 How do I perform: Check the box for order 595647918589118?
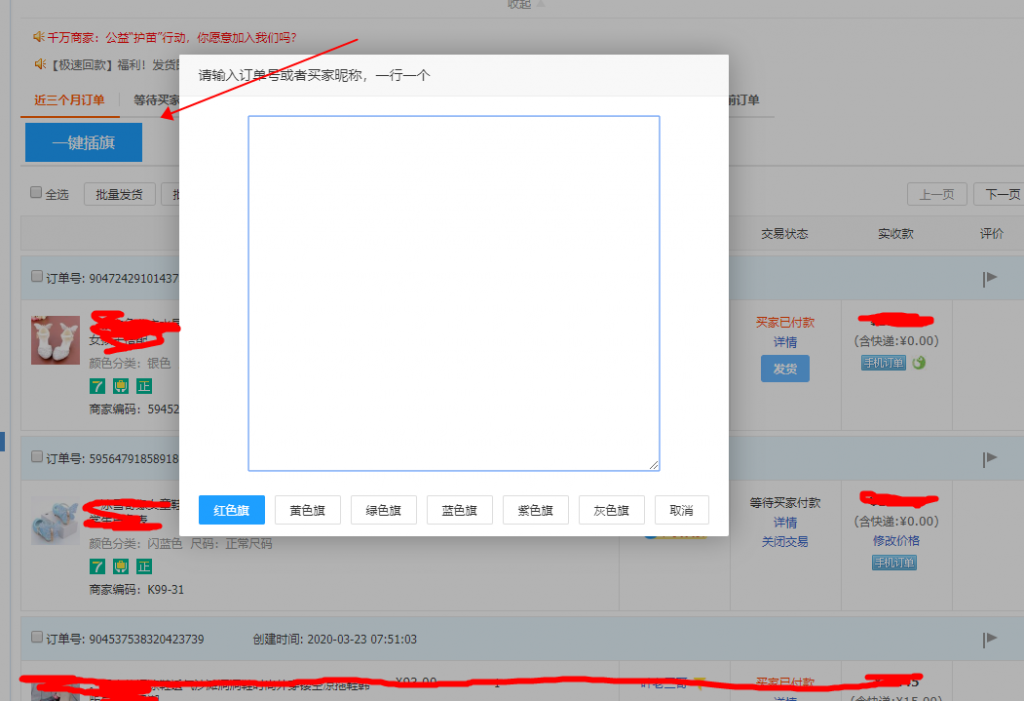37,457
